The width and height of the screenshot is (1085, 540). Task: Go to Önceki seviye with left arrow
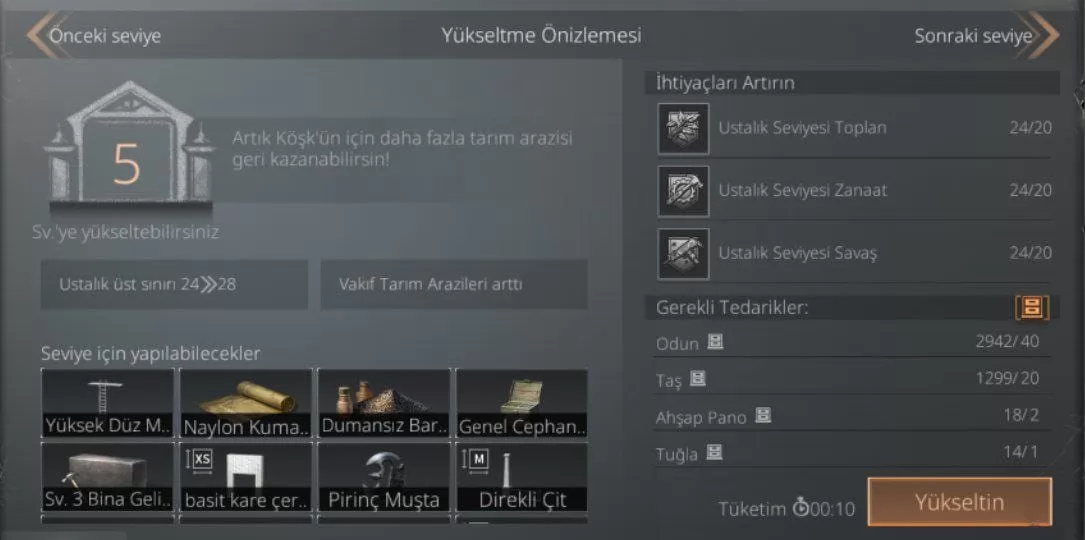click(x=93, y=35)
